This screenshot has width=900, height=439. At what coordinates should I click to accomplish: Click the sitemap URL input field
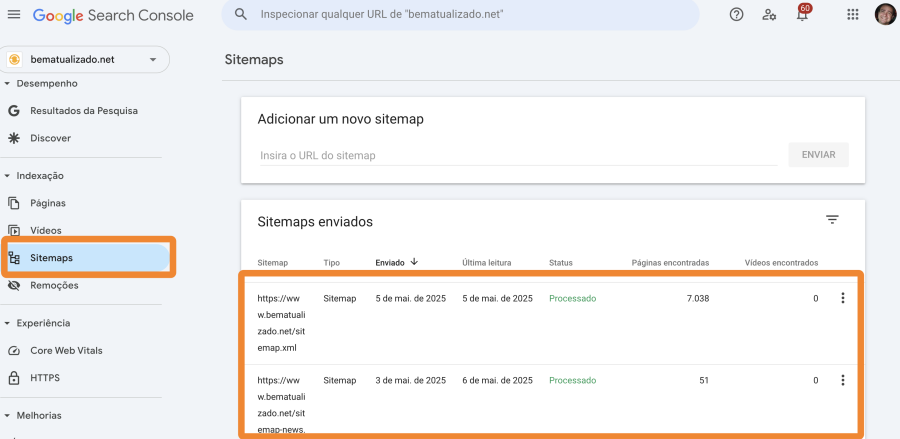[x=518, y=156]
